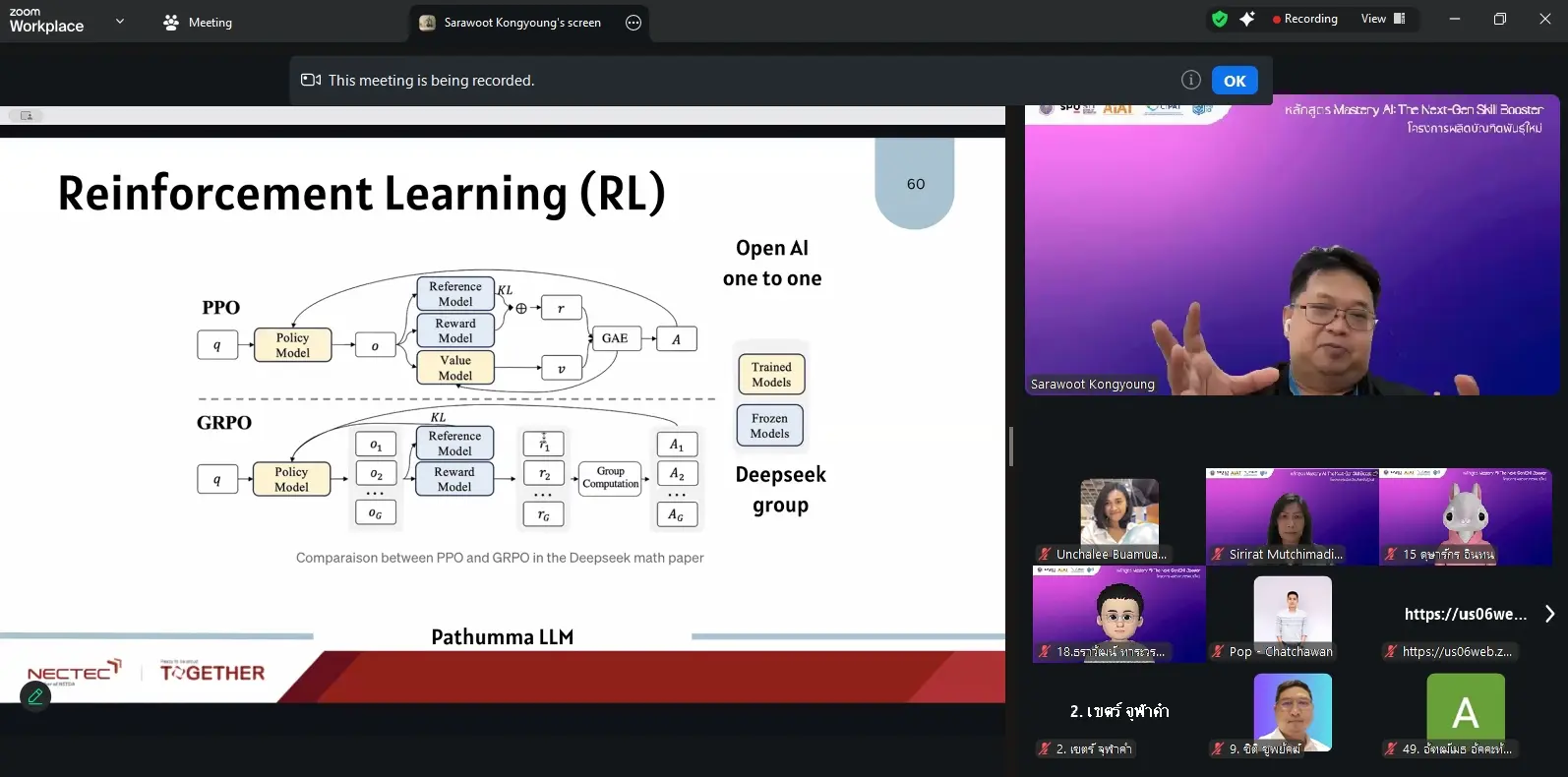1568x777 pixels.
Task: Show next page of participant videos
Action: (x=1549, y=614)
